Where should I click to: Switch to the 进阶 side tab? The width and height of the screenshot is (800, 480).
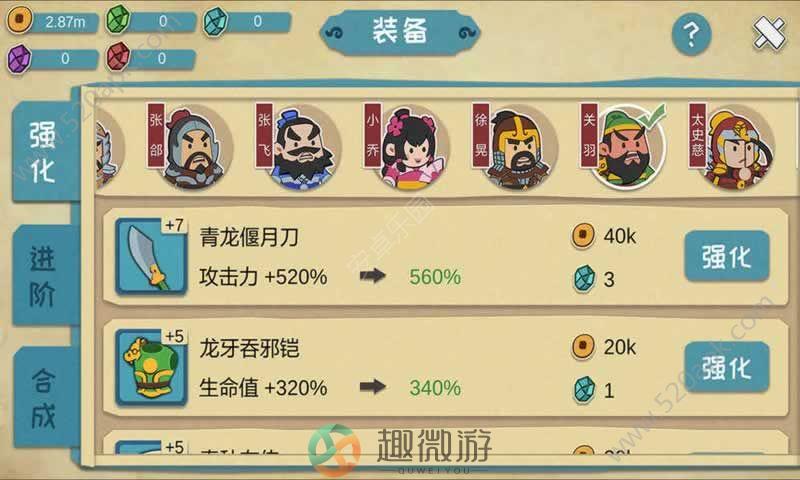[43, 275]
